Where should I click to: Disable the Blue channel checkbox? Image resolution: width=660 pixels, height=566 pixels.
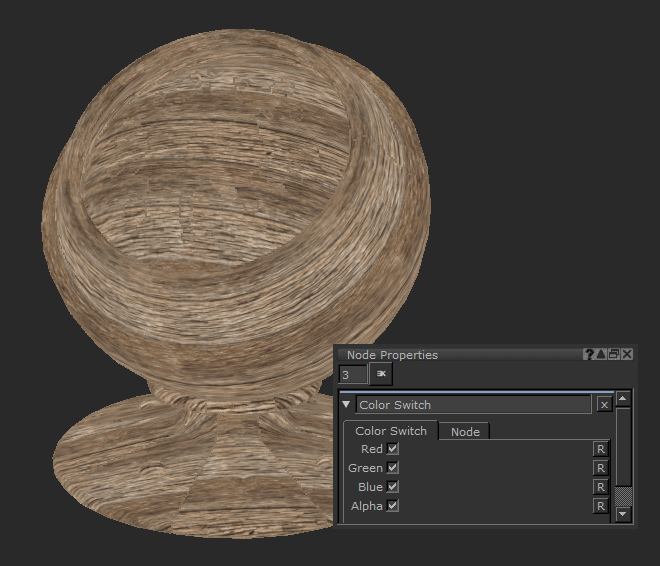click(393, 487)
